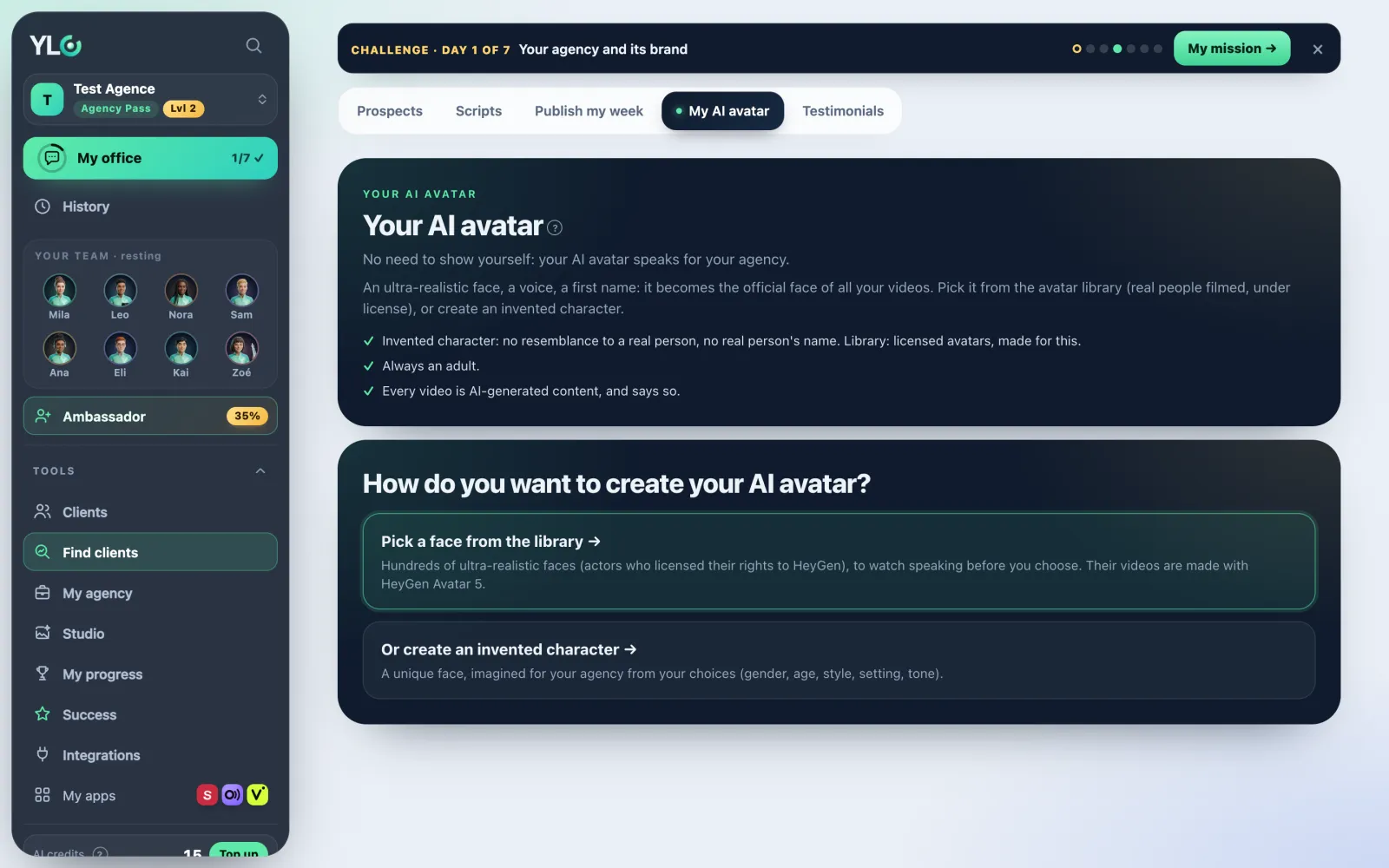1389x868 pixels.
Task: Click the Integrations plug icon
Action: (42, 754)
